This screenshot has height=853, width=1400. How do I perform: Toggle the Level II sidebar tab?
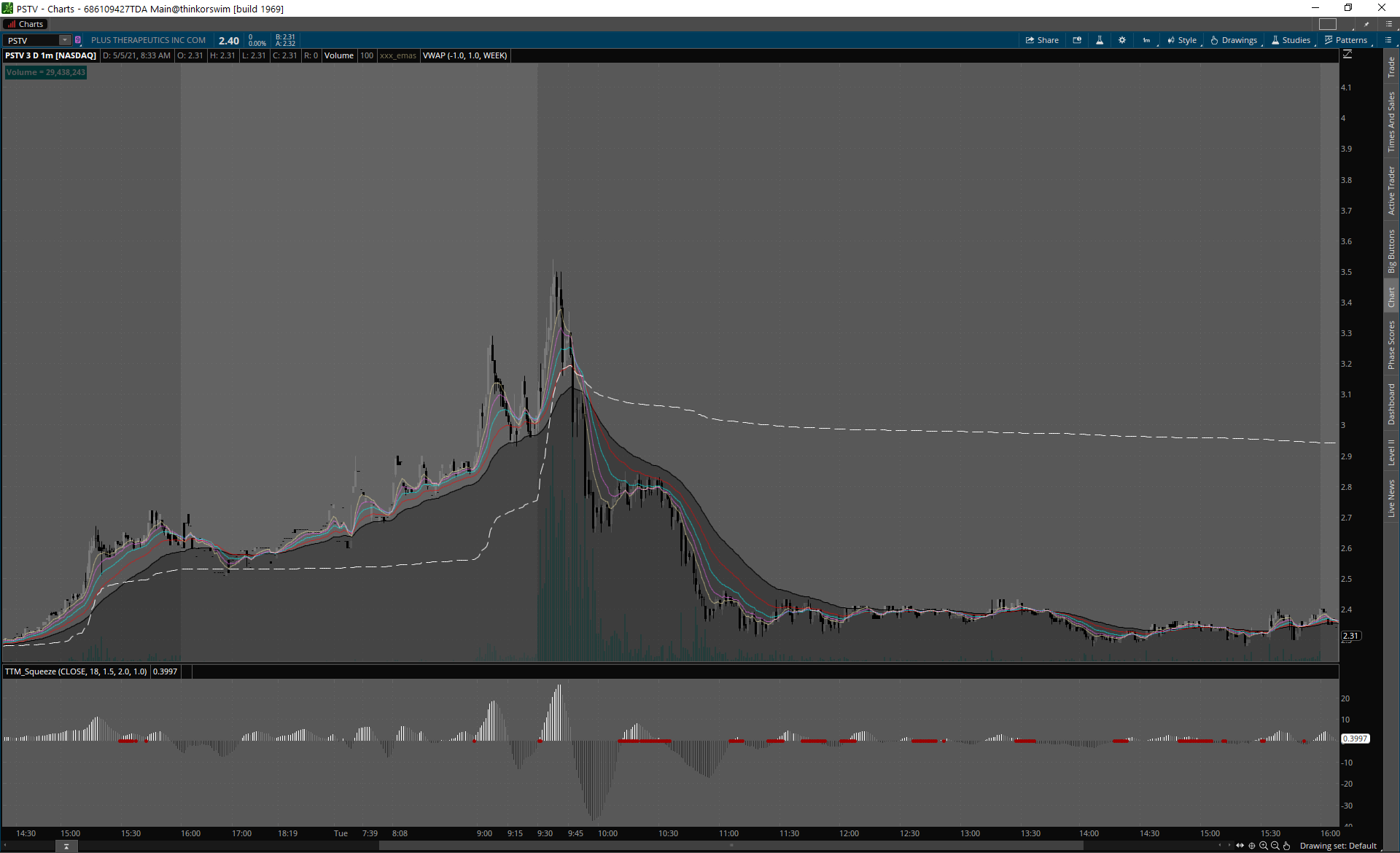(x=1391, y=452)
